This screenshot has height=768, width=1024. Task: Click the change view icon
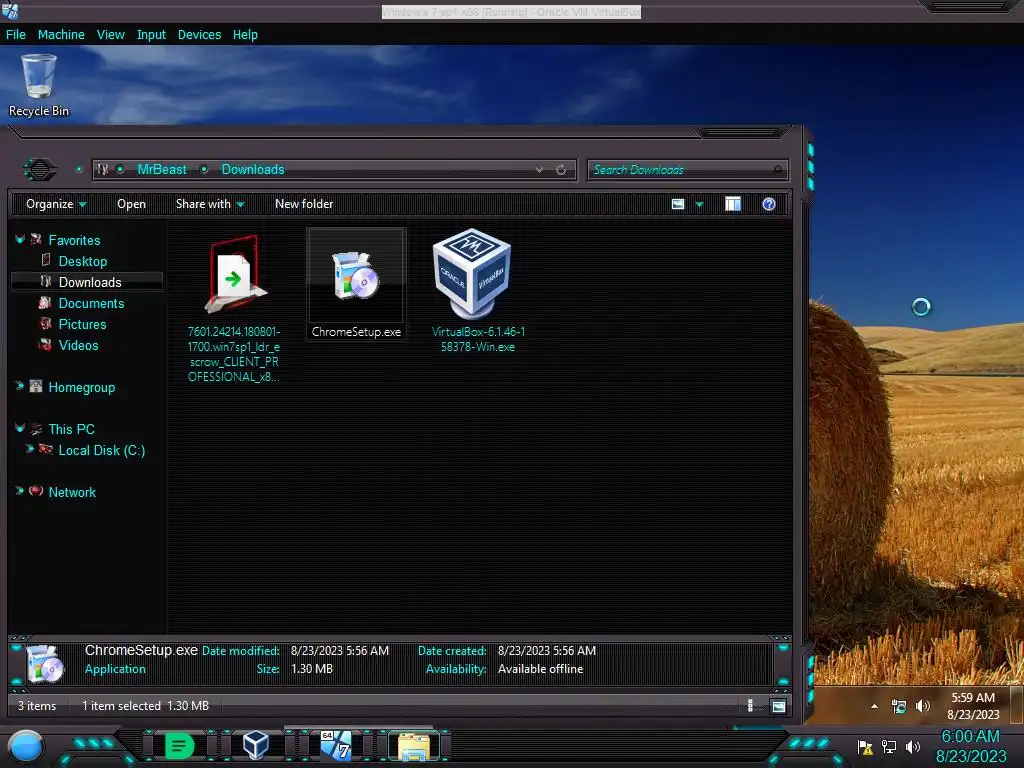coord(678,204)
